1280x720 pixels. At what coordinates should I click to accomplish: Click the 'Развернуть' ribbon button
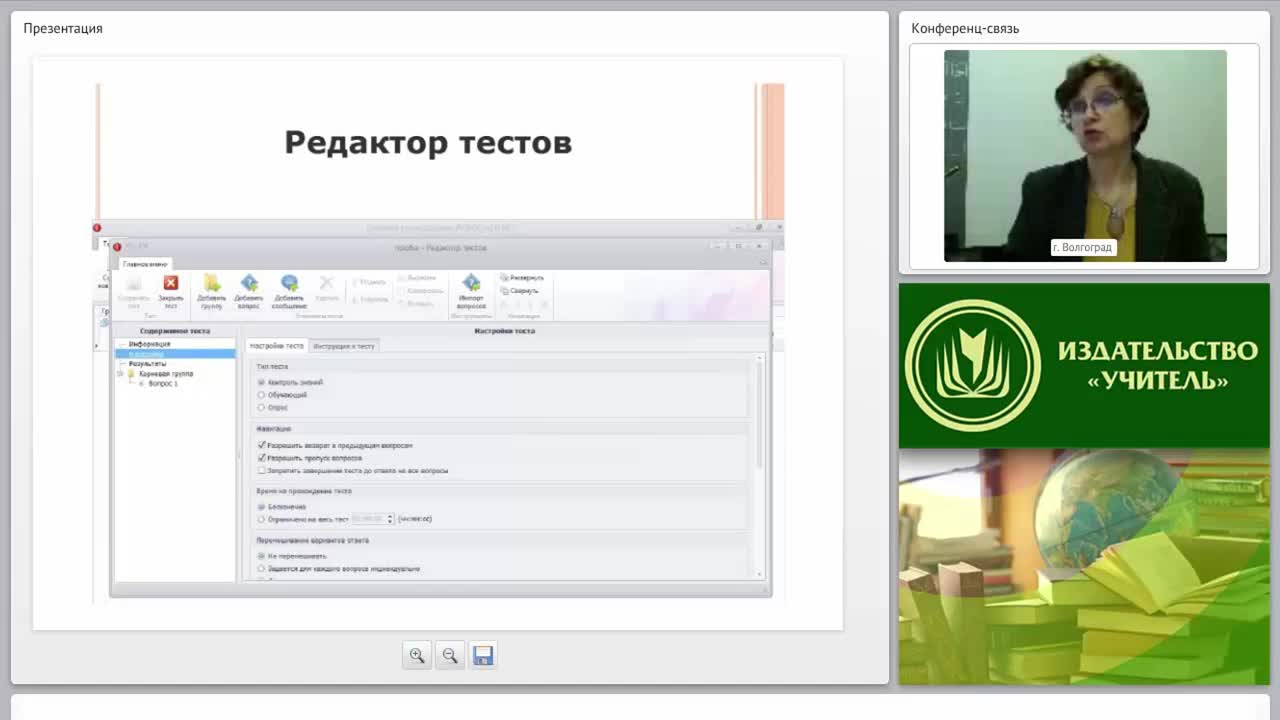(x=522, y=278)
